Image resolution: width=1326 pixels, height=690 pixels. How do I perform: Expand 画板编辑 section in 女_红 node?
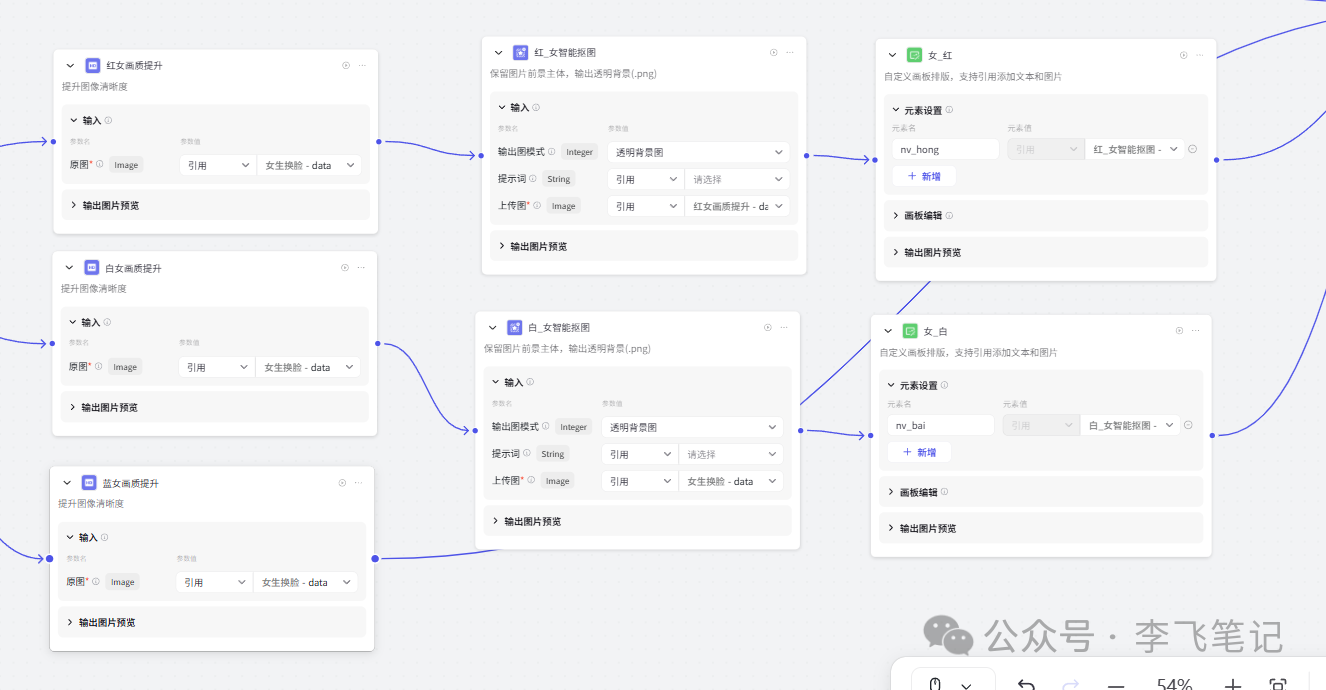tap(896, 215)
